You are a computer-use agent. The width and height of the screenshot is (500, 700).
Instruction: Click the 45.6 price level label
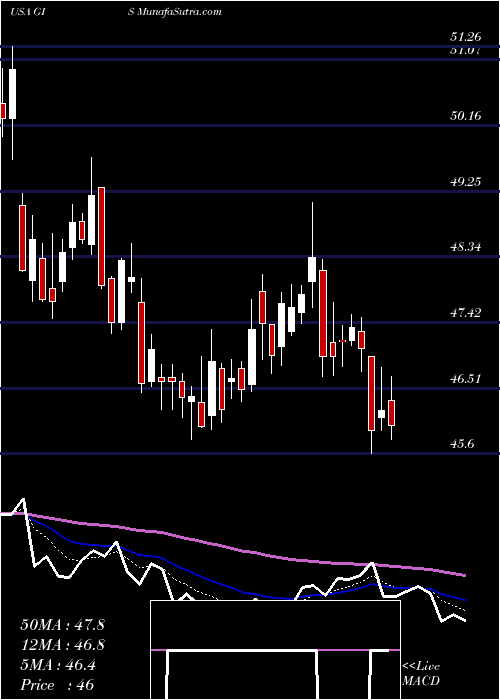pyautogui.click(x=462, y=444)
